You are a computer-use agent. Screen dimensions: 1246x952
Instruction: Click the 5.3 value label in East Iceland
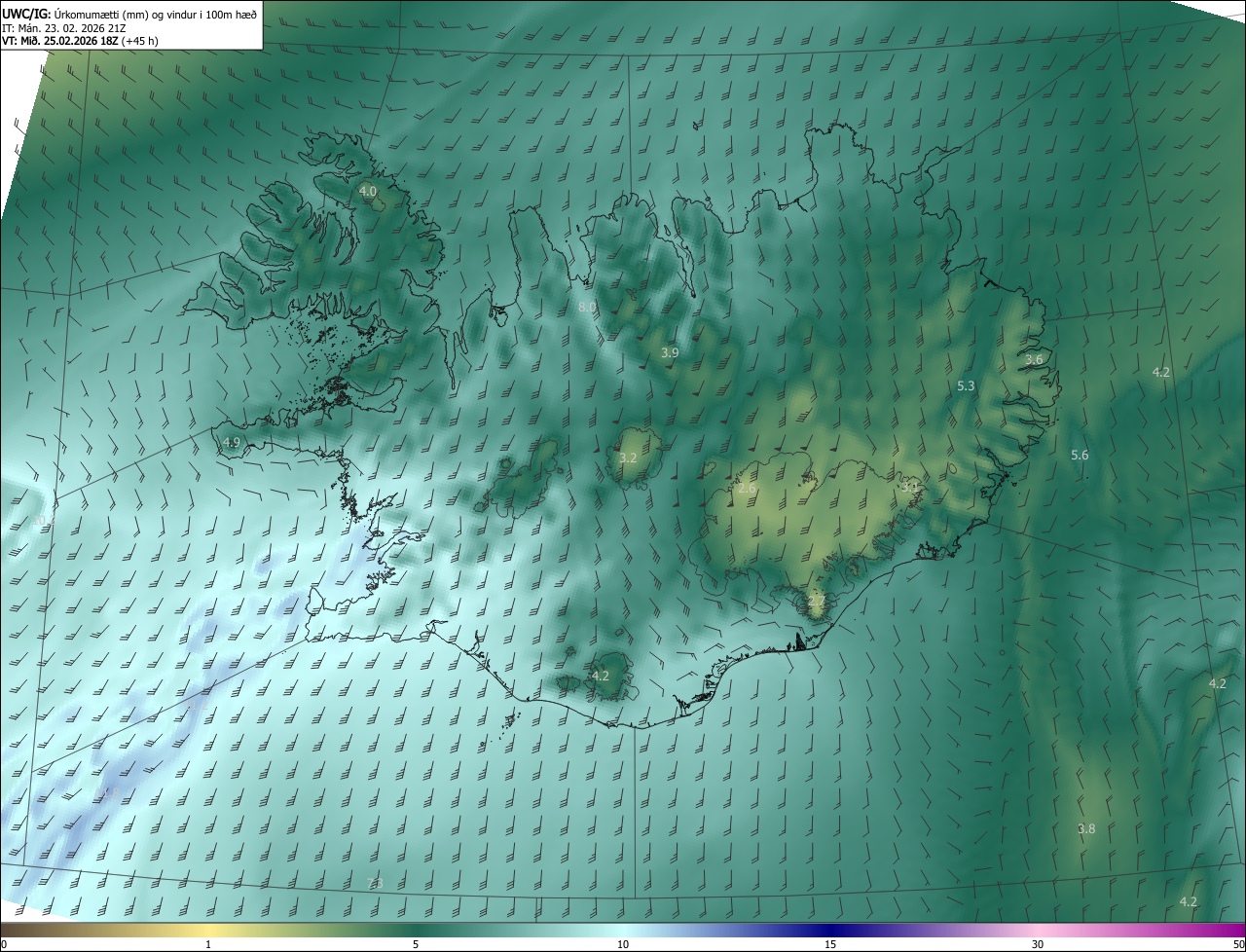pos(966,386)
